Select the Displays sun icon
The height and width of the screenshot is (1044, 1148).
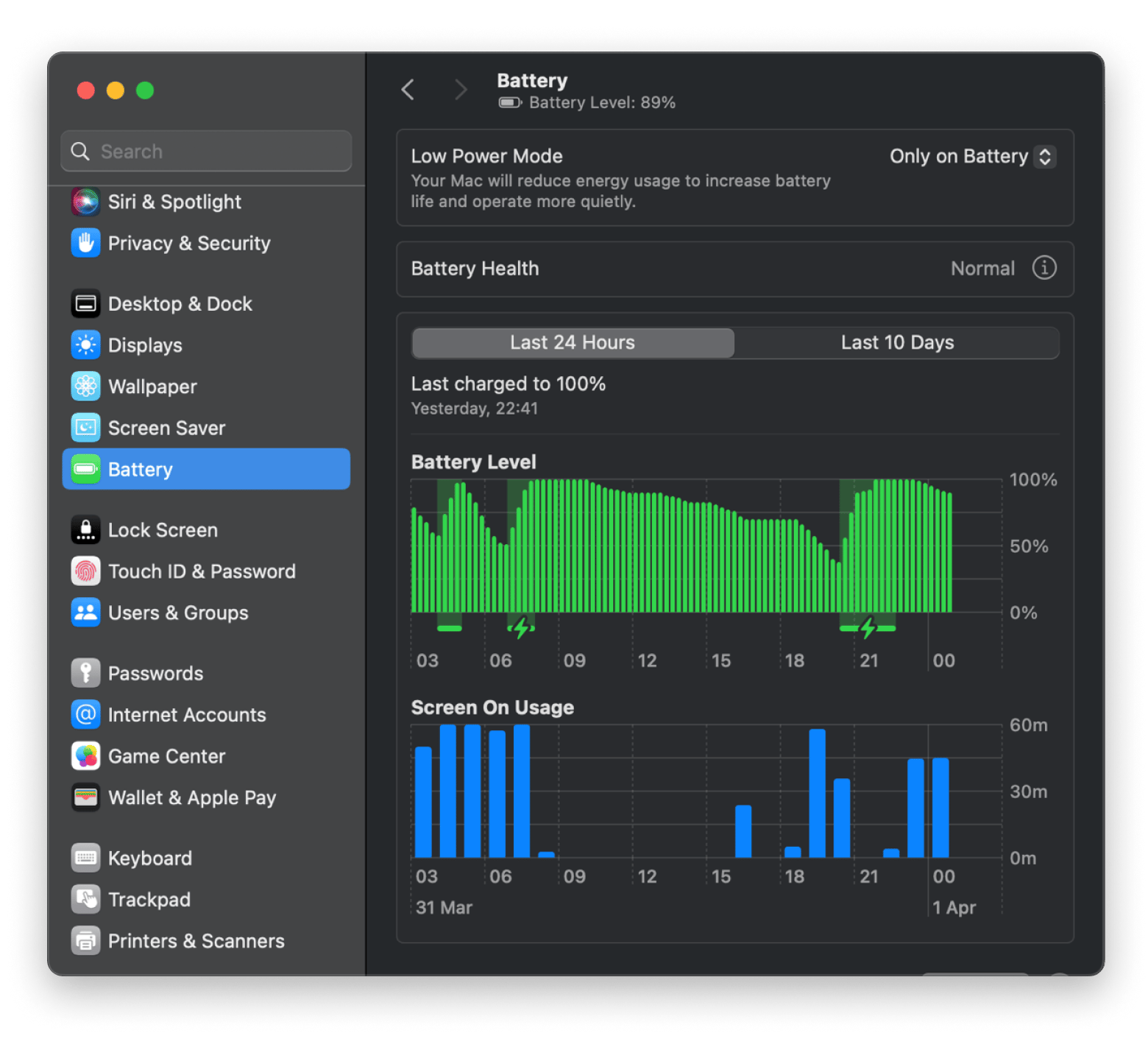point(85,345)
